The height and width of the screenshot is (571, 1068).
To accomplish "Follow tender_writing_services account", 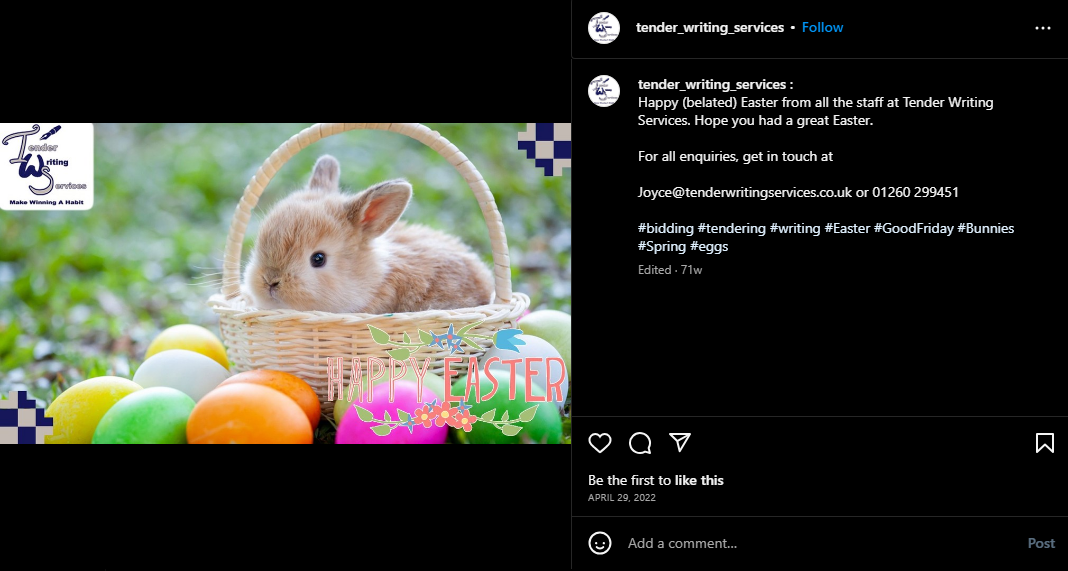I will pos(822,27).
